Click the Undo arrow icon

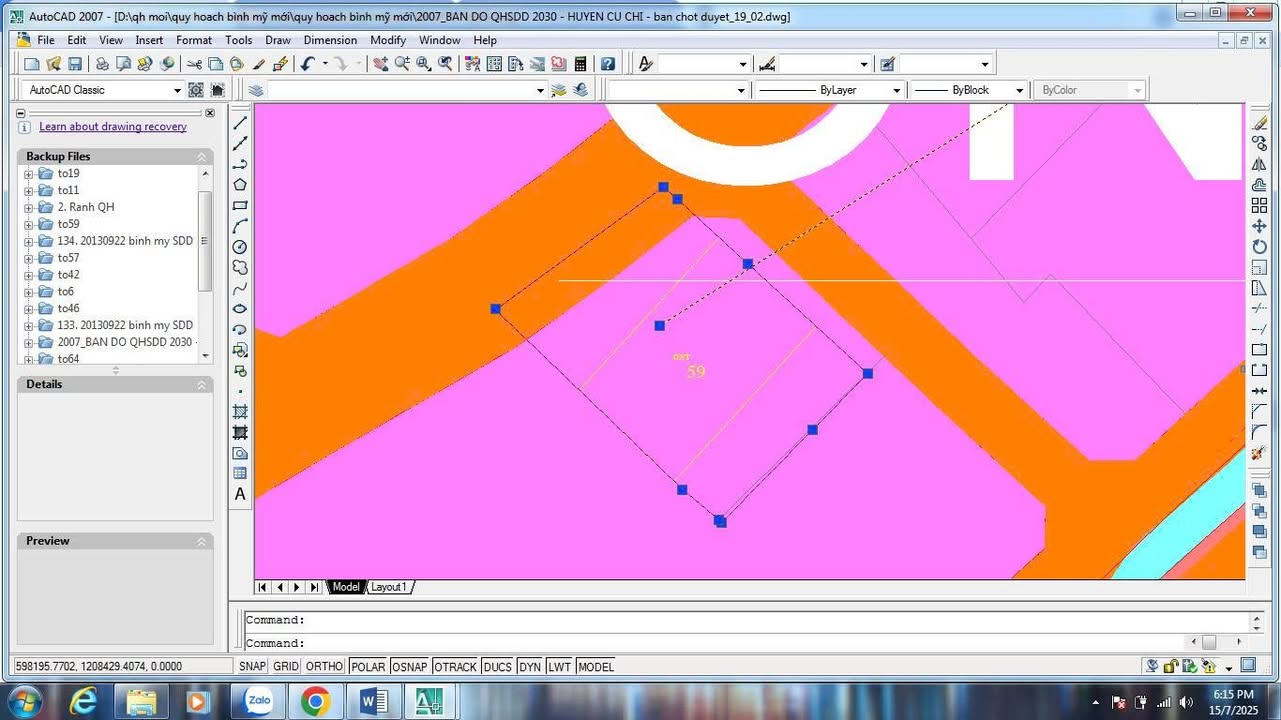307,64
